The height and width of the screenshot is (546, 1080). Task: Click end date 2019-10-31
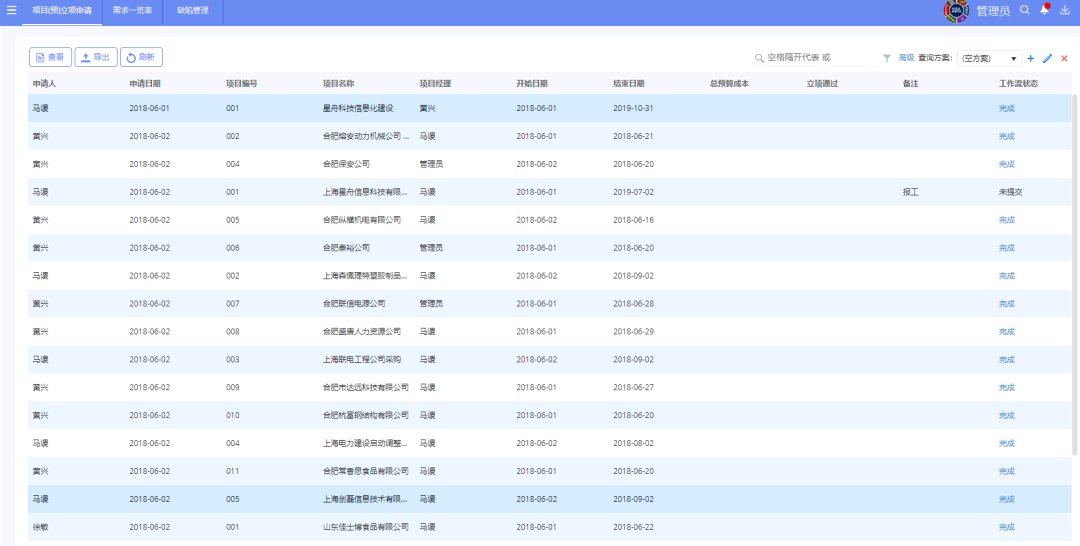tap(633, 108)
